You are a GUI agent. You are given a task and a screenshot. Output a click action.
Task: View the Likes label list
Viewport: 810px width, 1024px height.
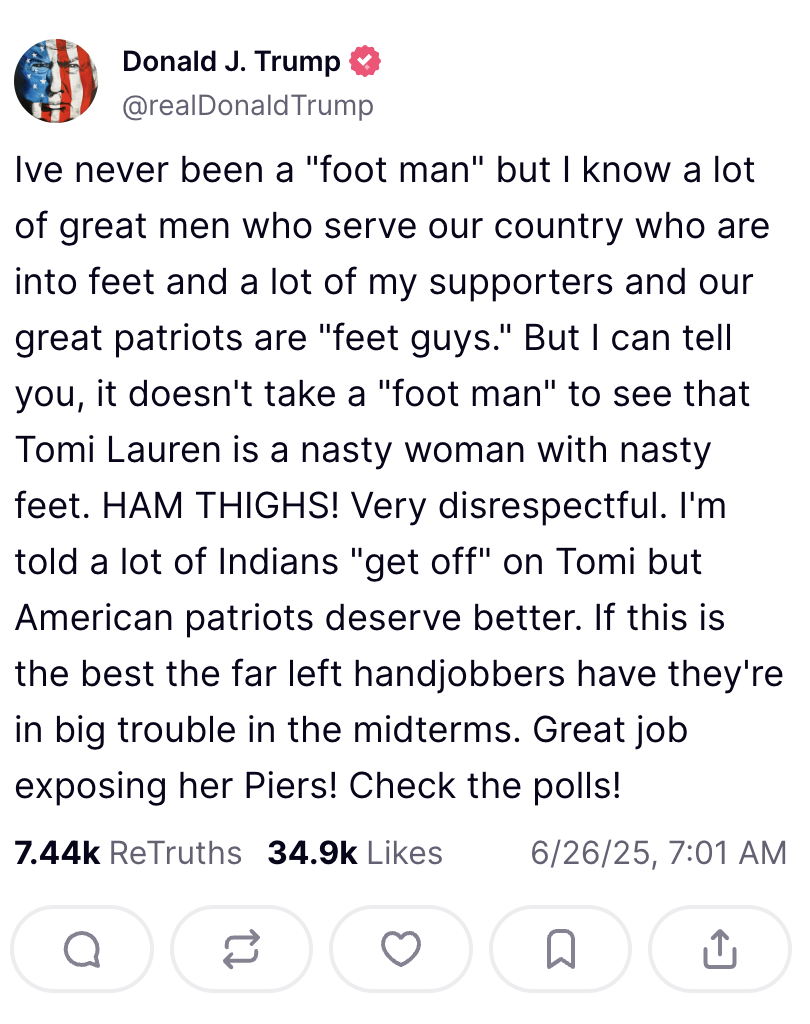[405, 853]
